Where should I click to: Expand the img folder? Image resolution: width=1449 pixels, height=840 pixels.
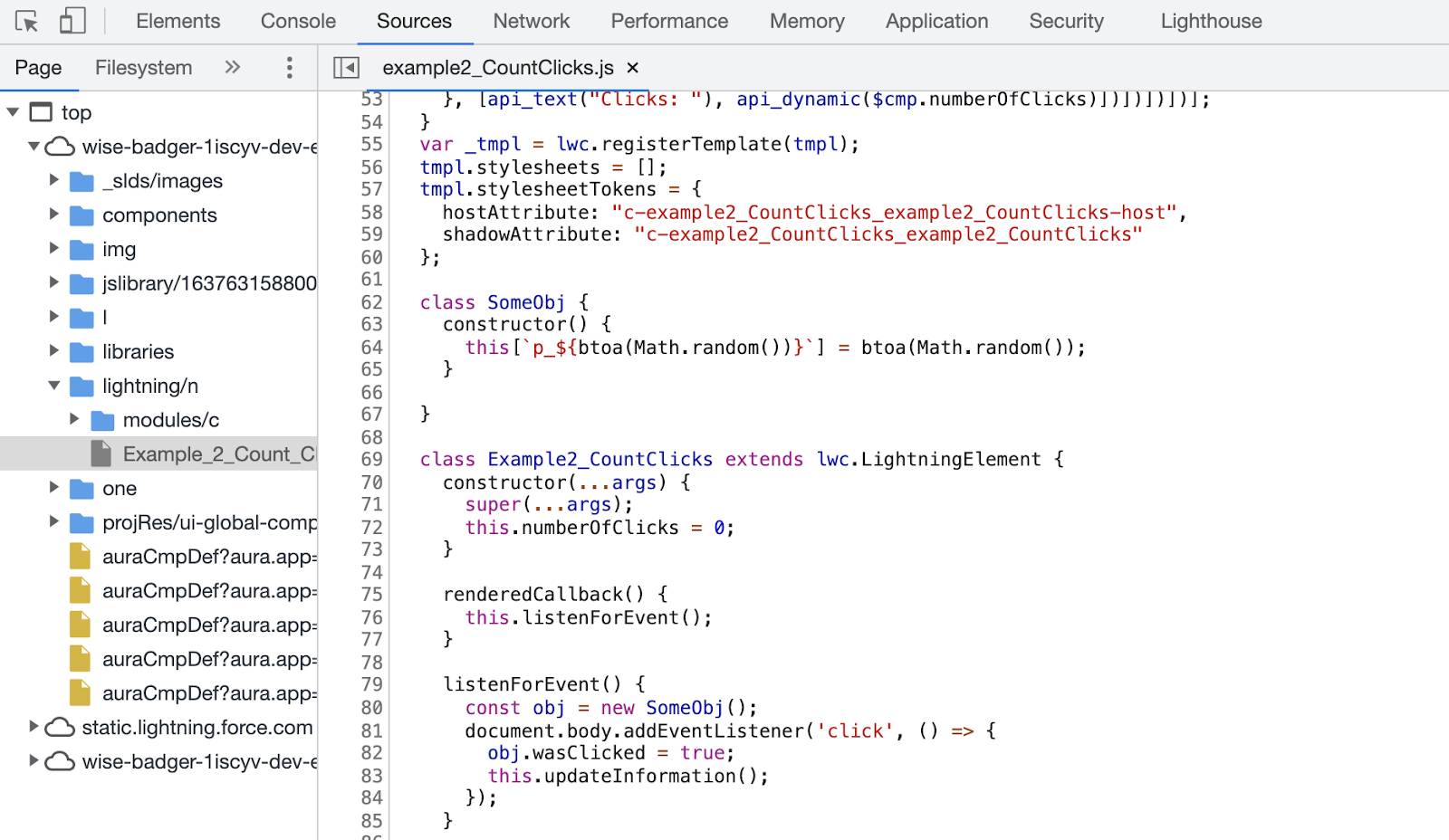(x=53, y=249)
